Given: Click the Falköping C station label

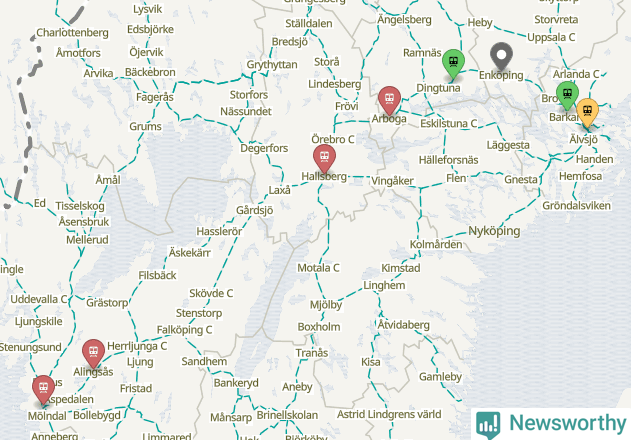Looking at the screenshot, I should click(x=184, y=330).
